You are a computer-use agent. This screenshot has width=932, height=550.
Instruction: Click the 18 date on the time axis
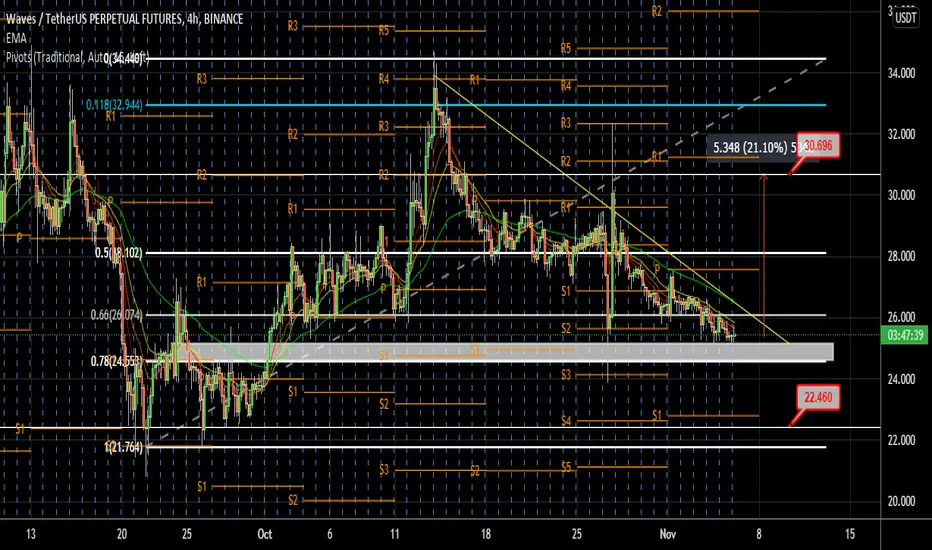(486, 534)
